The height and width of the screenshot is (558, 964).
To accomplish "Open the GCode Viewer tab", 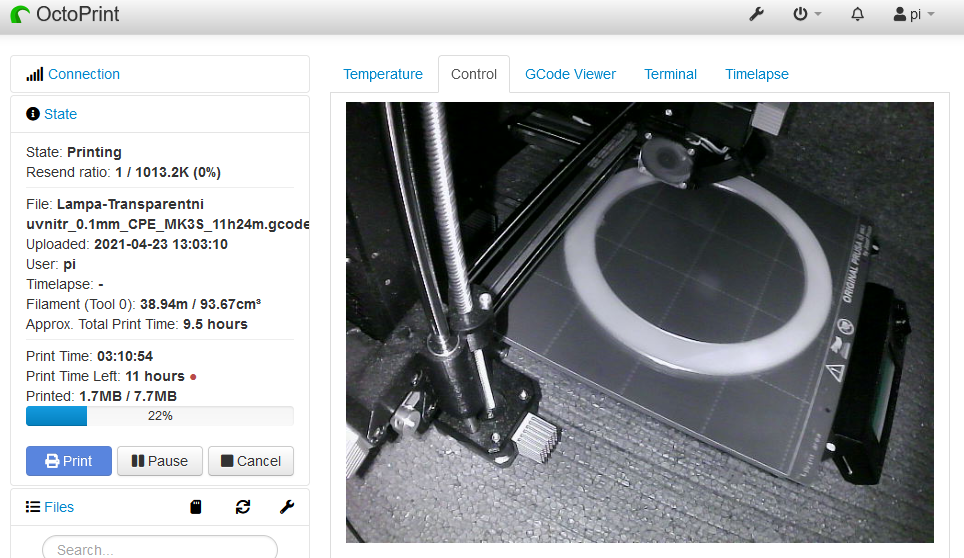I will click(570, 74).
